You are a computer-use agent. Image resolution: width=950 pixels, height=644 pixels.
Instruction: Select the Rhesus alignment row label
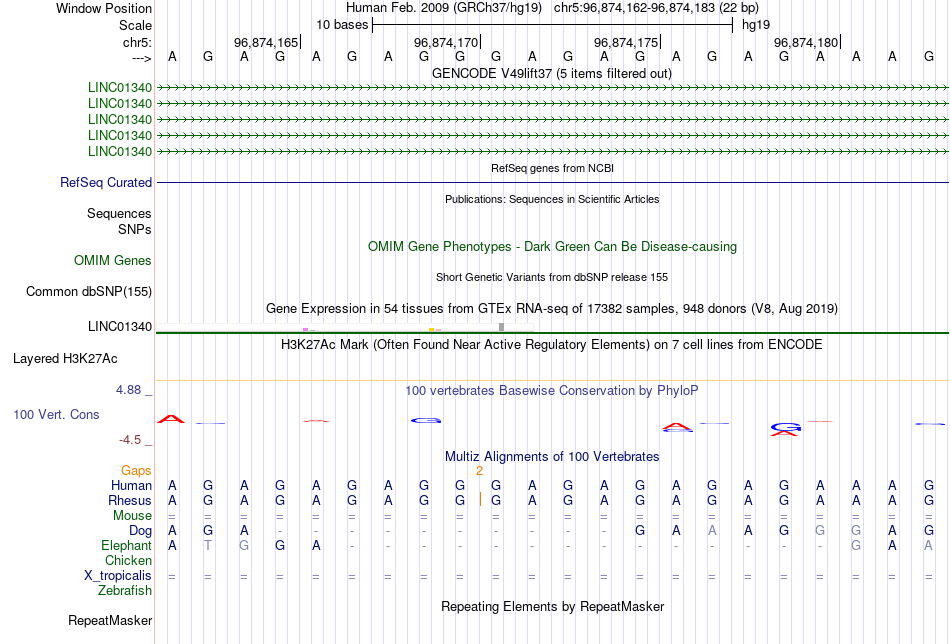tap(130, 500)
